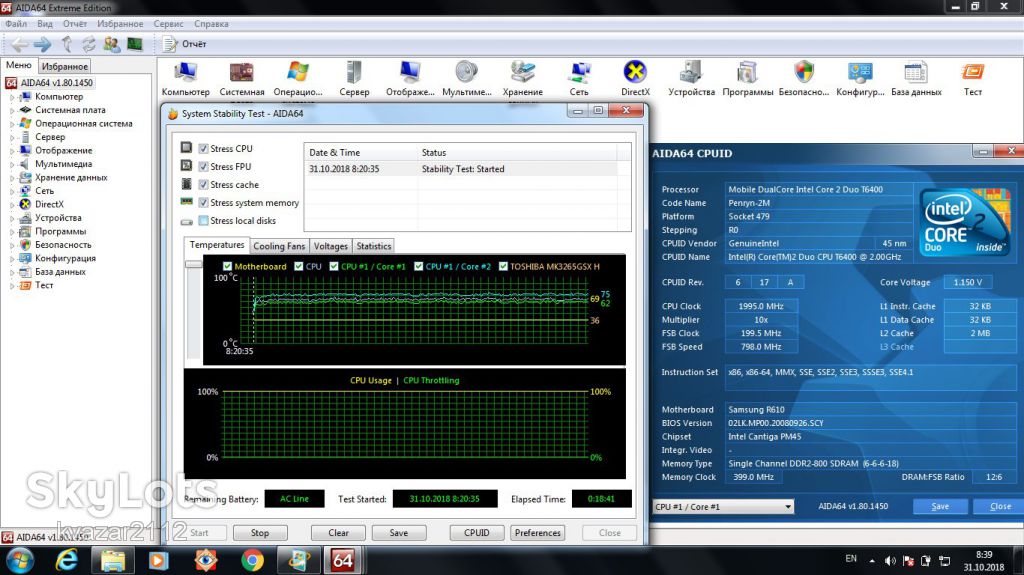Open the Отчёт report button

click(185, 44)
